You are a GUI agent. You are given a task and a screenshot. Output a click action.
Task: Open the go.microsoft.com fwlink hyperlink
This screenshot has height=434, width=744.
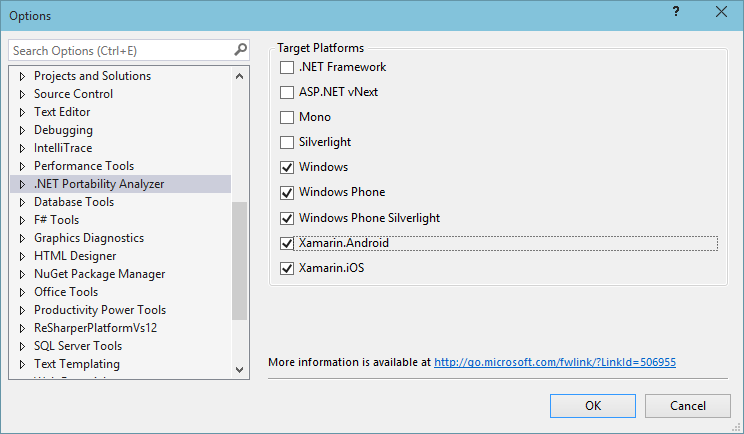tap(555, 361)
